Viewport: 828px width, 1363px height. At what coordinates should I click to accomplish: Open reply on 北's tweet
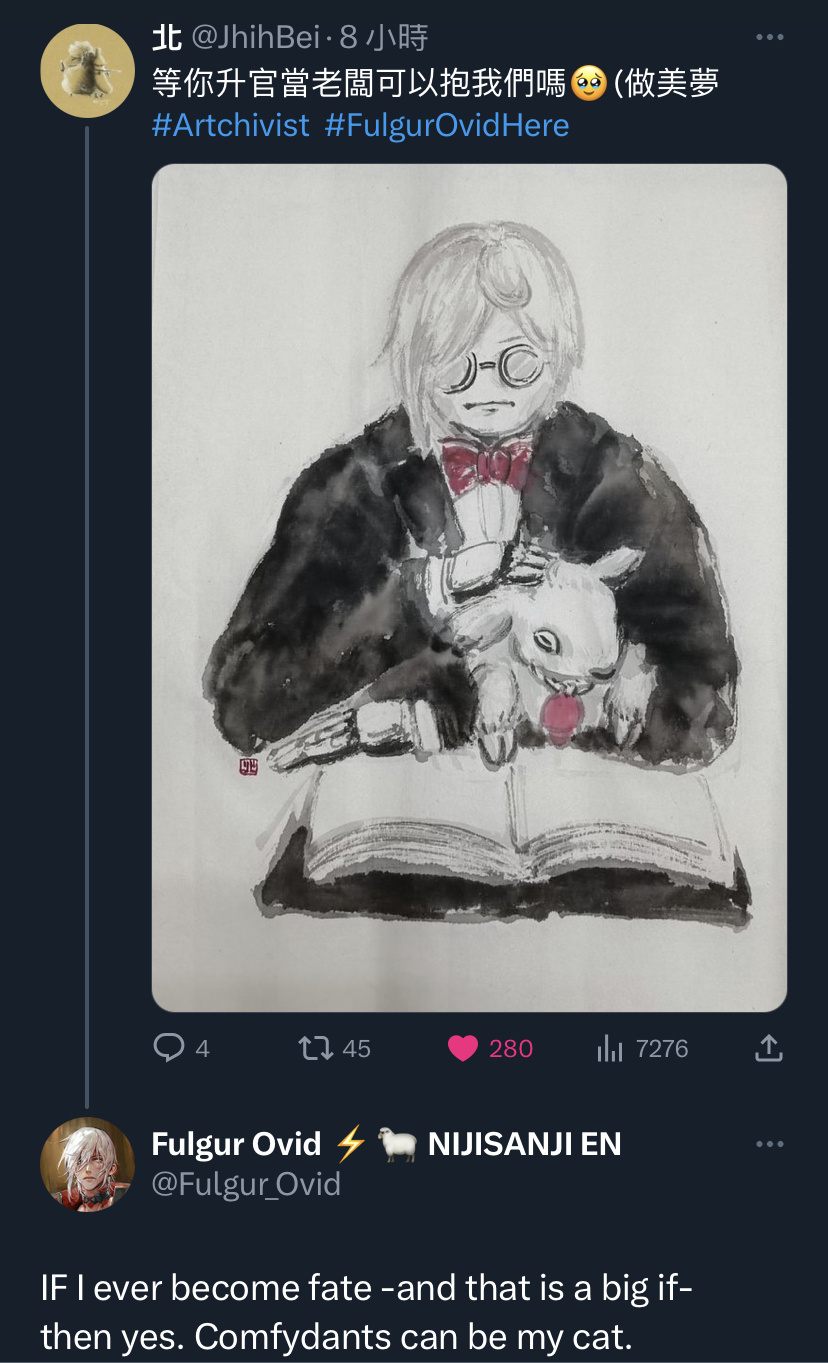169,1048
